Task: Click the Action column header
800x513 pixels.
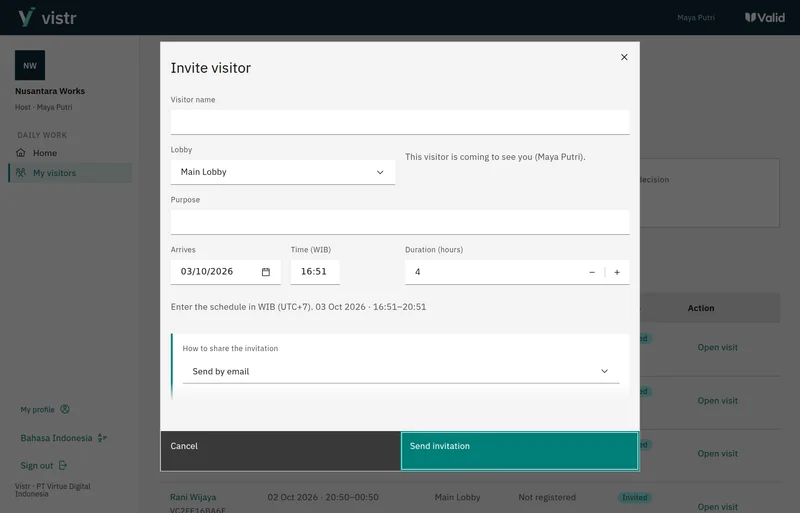Action: click(x=701, y=308)
